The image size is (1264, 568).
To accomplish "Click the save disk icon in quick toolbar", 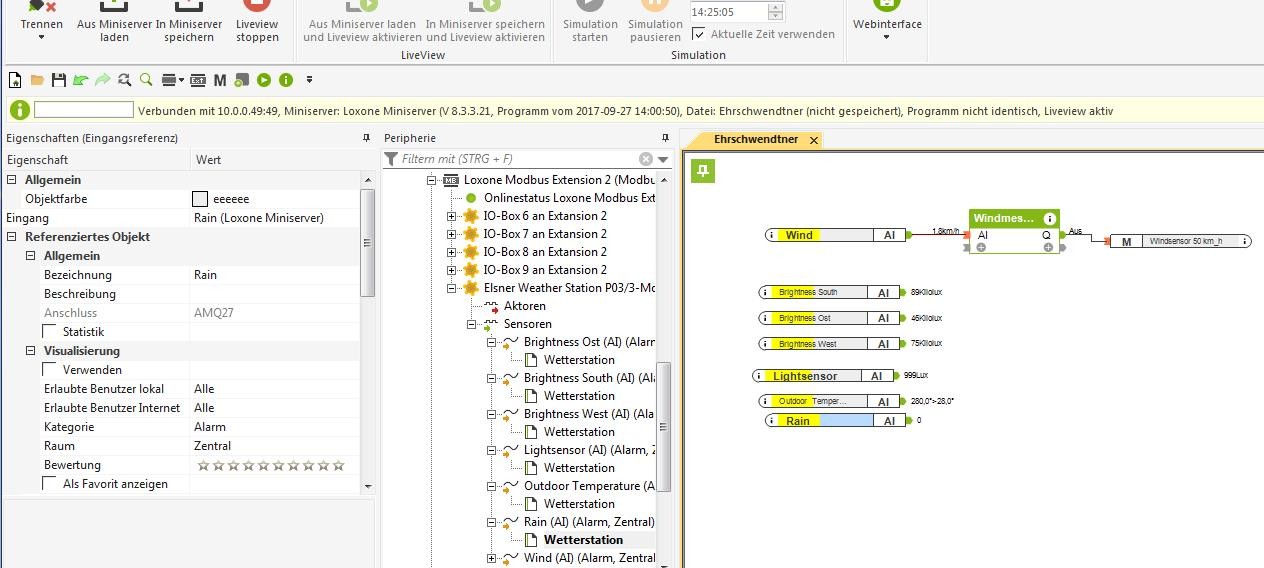I will click(x=58, y=80).
